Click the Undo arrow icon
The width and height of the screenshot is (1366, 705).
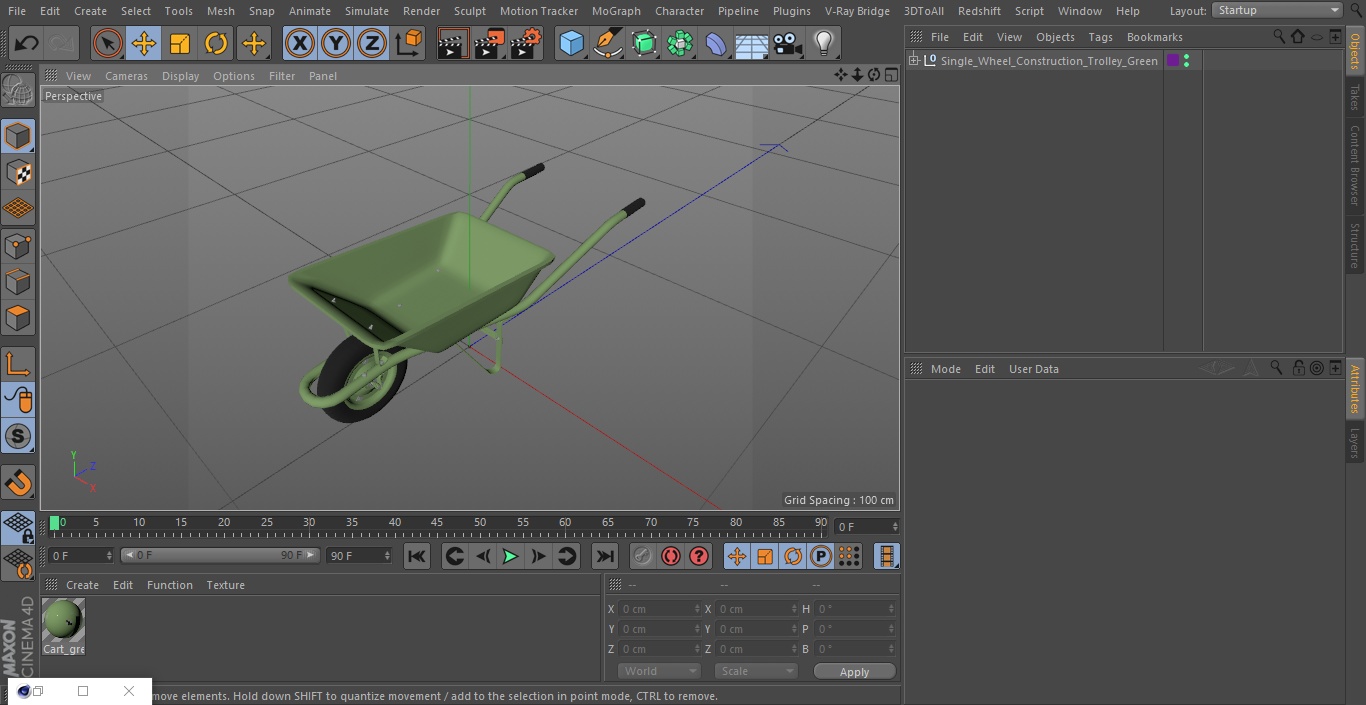coord(27,43)
